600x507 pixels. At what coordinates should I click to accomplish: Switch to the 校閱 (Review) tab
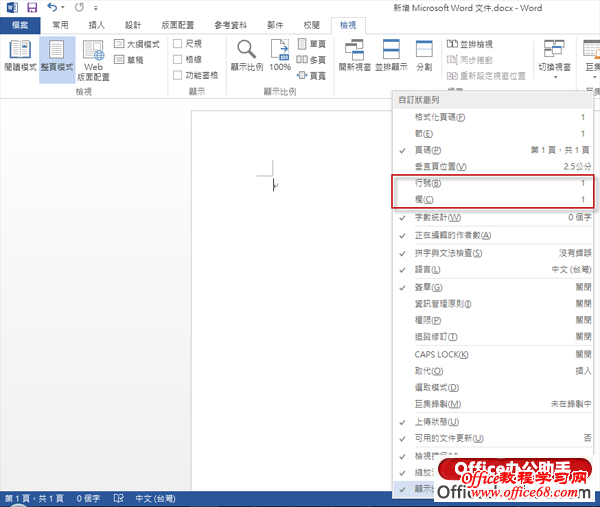coord(311,25)
